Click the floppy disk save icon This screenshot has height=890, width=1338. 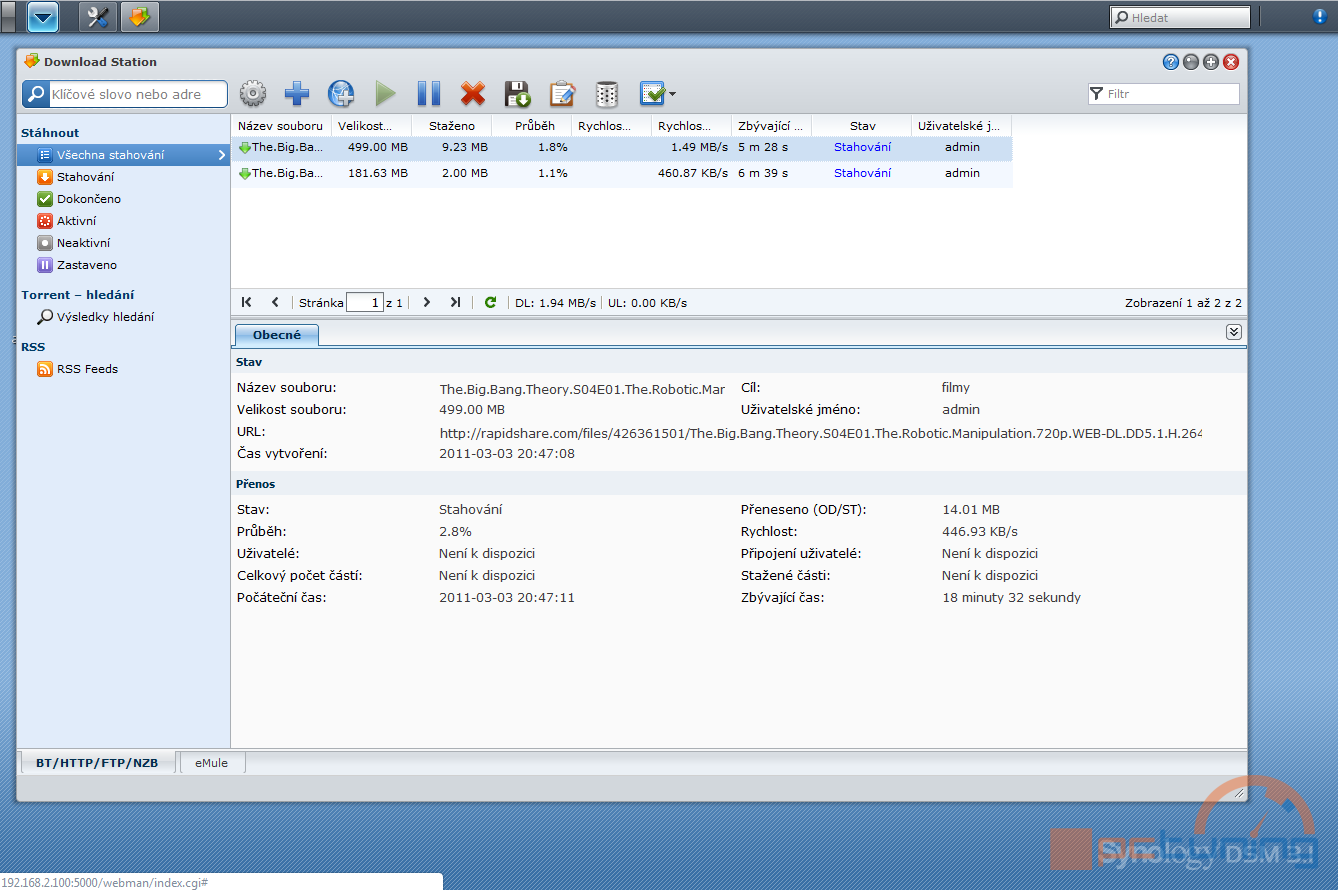pyautogui.click(x=517, y=94)
